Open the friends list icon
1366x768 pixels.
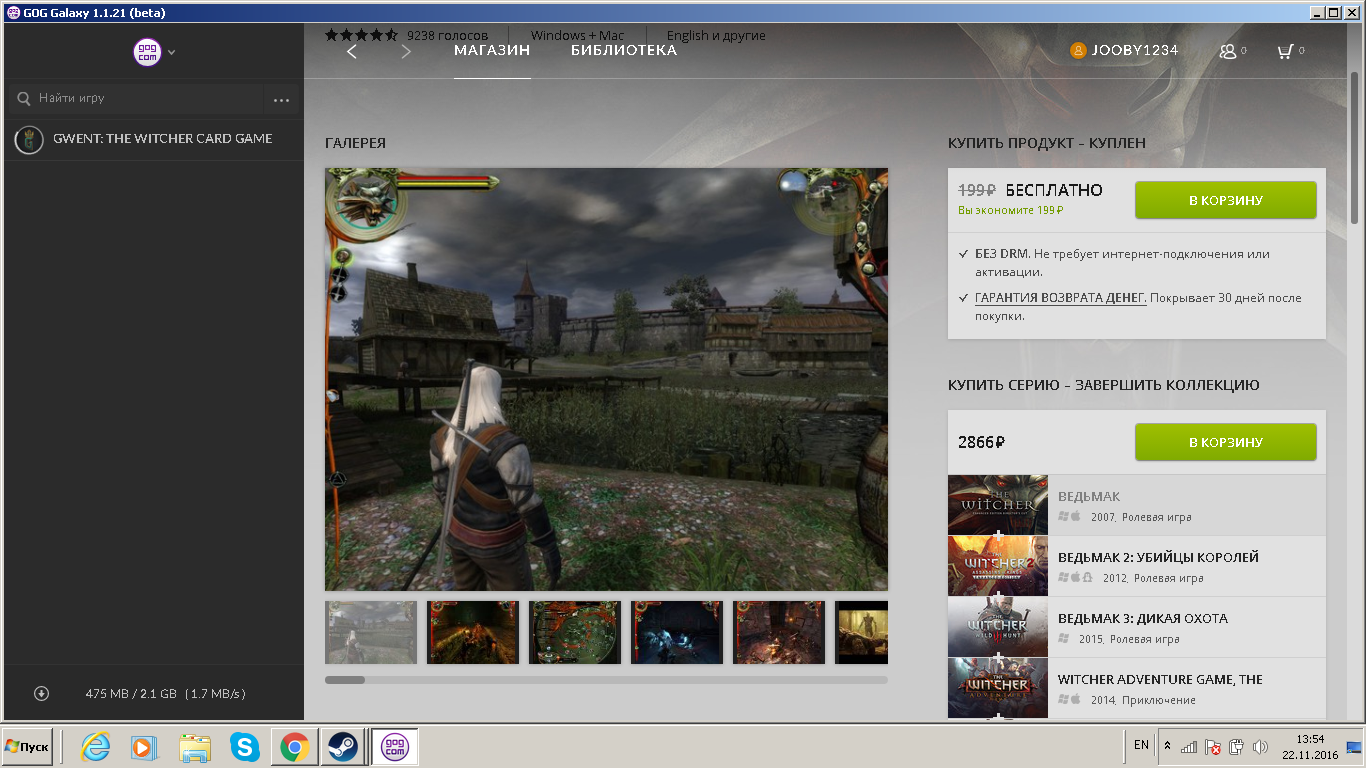point(1229,51)
